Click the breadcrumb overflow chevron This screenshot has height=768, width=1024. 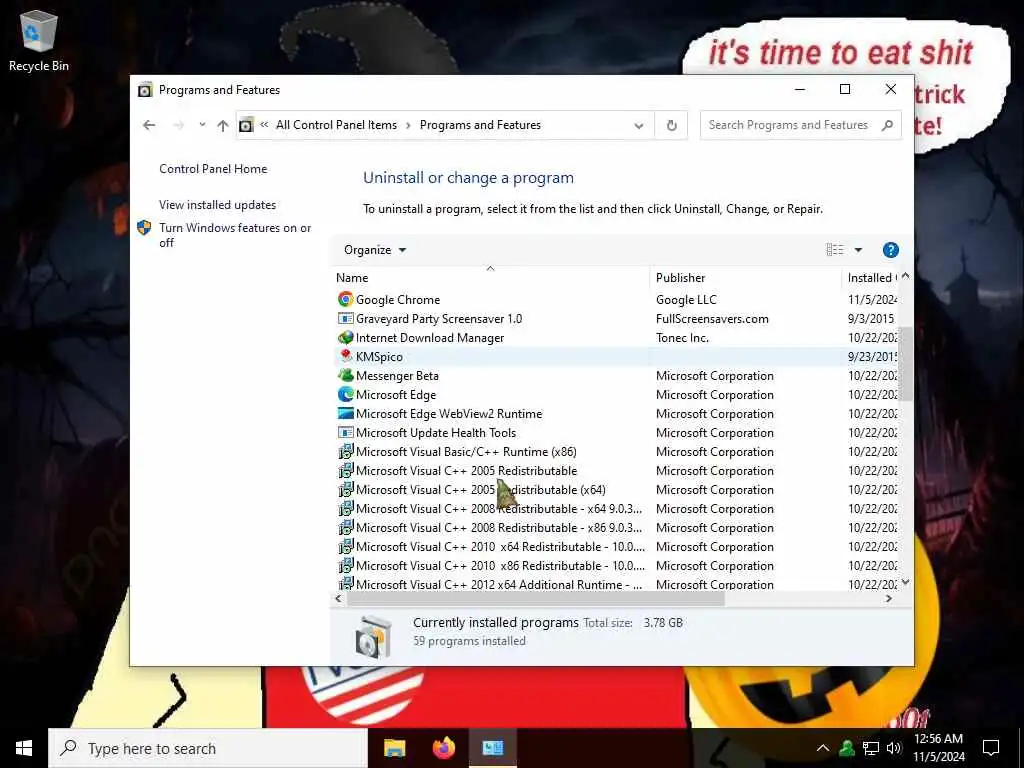tap(264, 125)
